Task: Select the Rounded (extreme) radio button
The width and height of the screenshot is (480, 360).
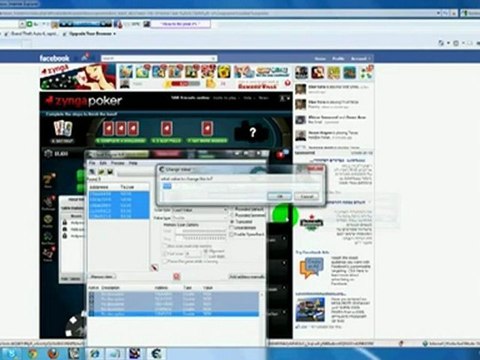Action: pyautogui.click(x=232, y=215)
